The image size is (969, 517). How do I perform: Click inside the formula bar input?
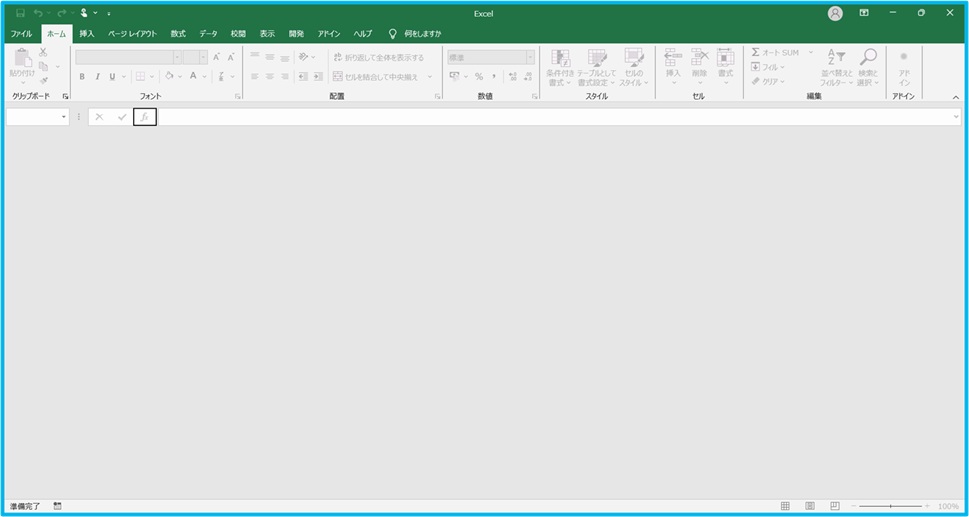coord(550,117)
